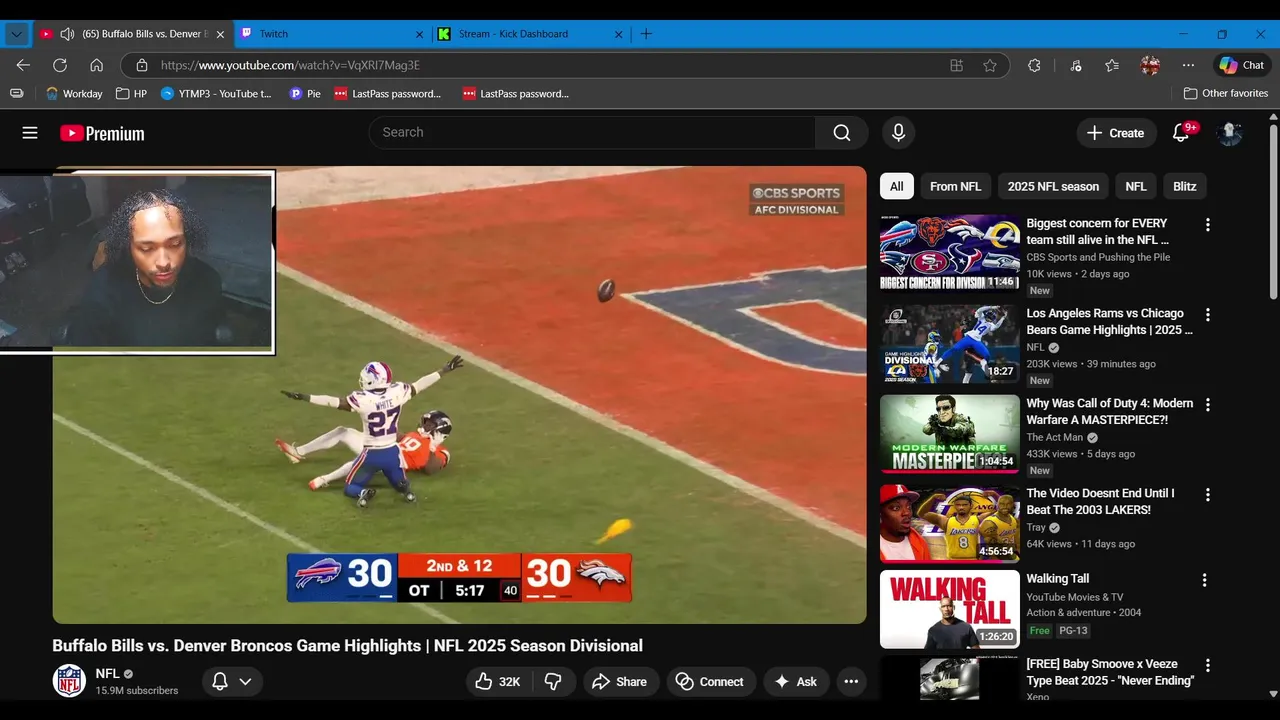Open the Walking Tall movie thumbnail
Viewport: 1280px width, 720px height.
coord(950,609)
